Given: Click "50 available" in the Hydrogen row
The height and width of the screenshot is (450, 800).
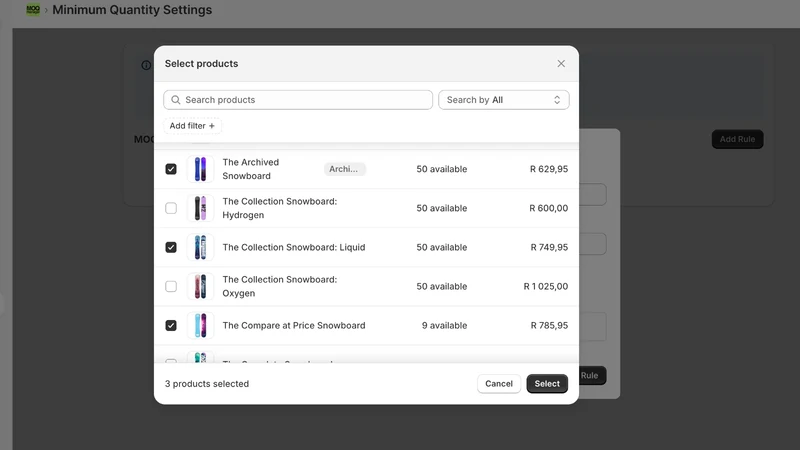Looking at the screenshot, I should tap(441, 208).
